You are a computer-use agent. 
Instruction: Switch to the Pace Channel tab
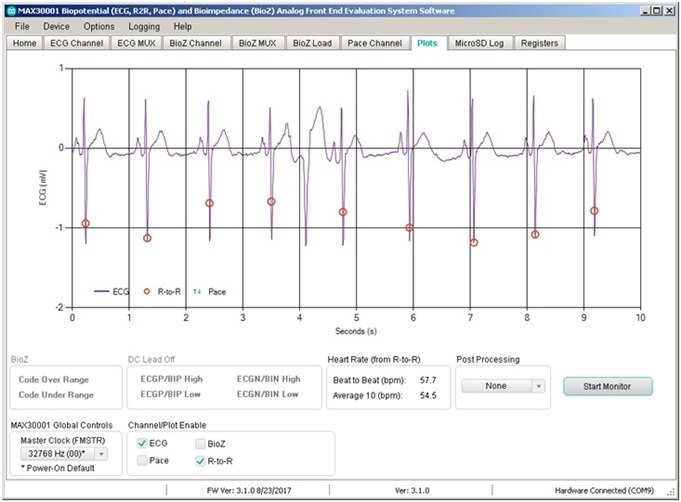[374, 43]
